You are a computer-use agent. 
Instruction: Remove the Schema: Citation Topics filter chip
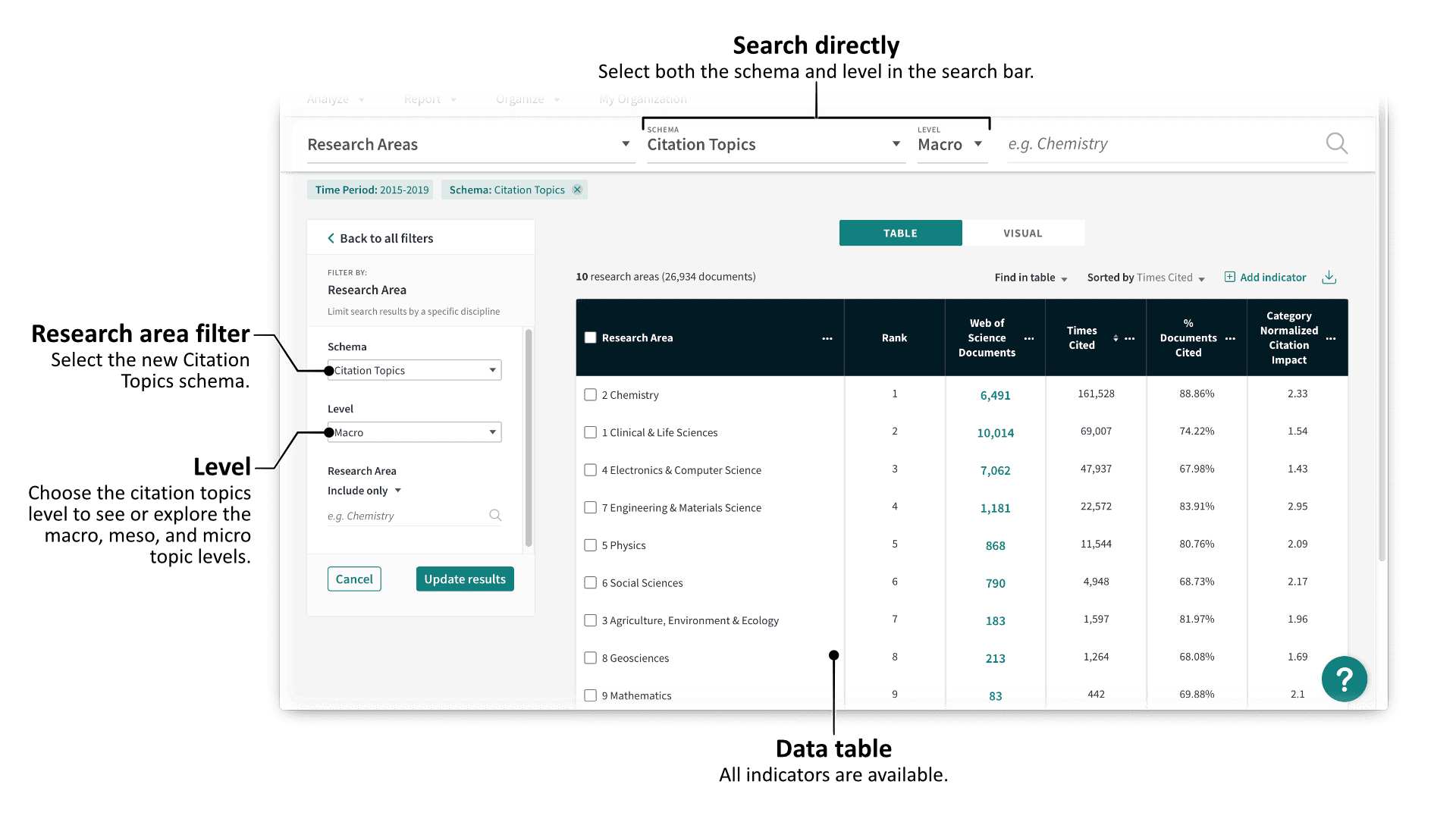[577, 190]
